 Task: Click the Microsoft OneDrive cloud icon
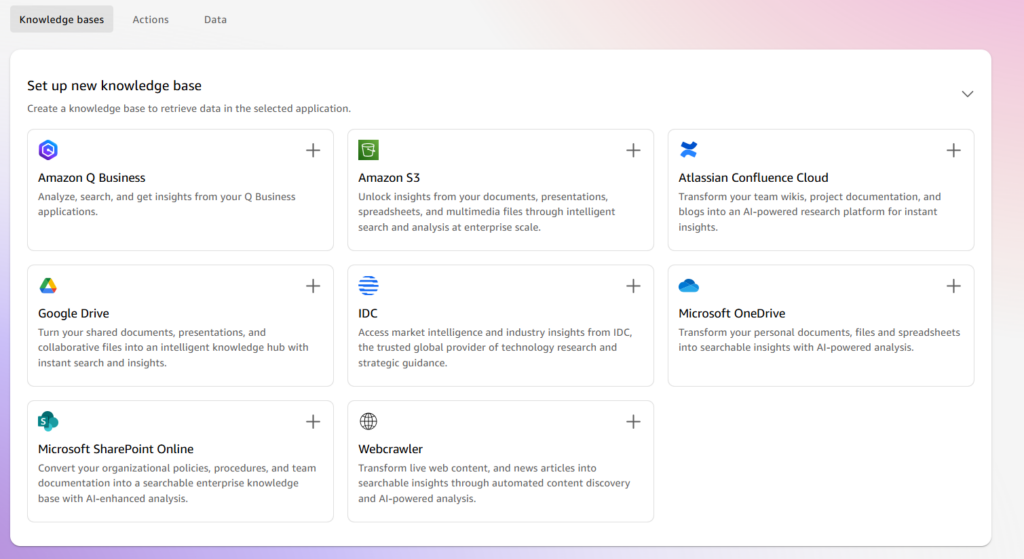point(688,286)
